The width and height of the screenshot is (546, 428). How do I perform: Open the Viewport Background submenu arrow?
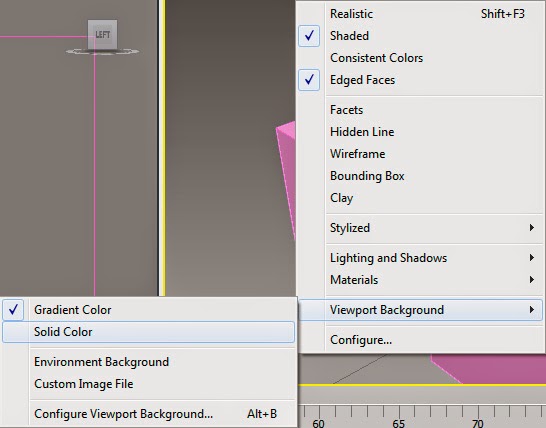pos(532,310)
